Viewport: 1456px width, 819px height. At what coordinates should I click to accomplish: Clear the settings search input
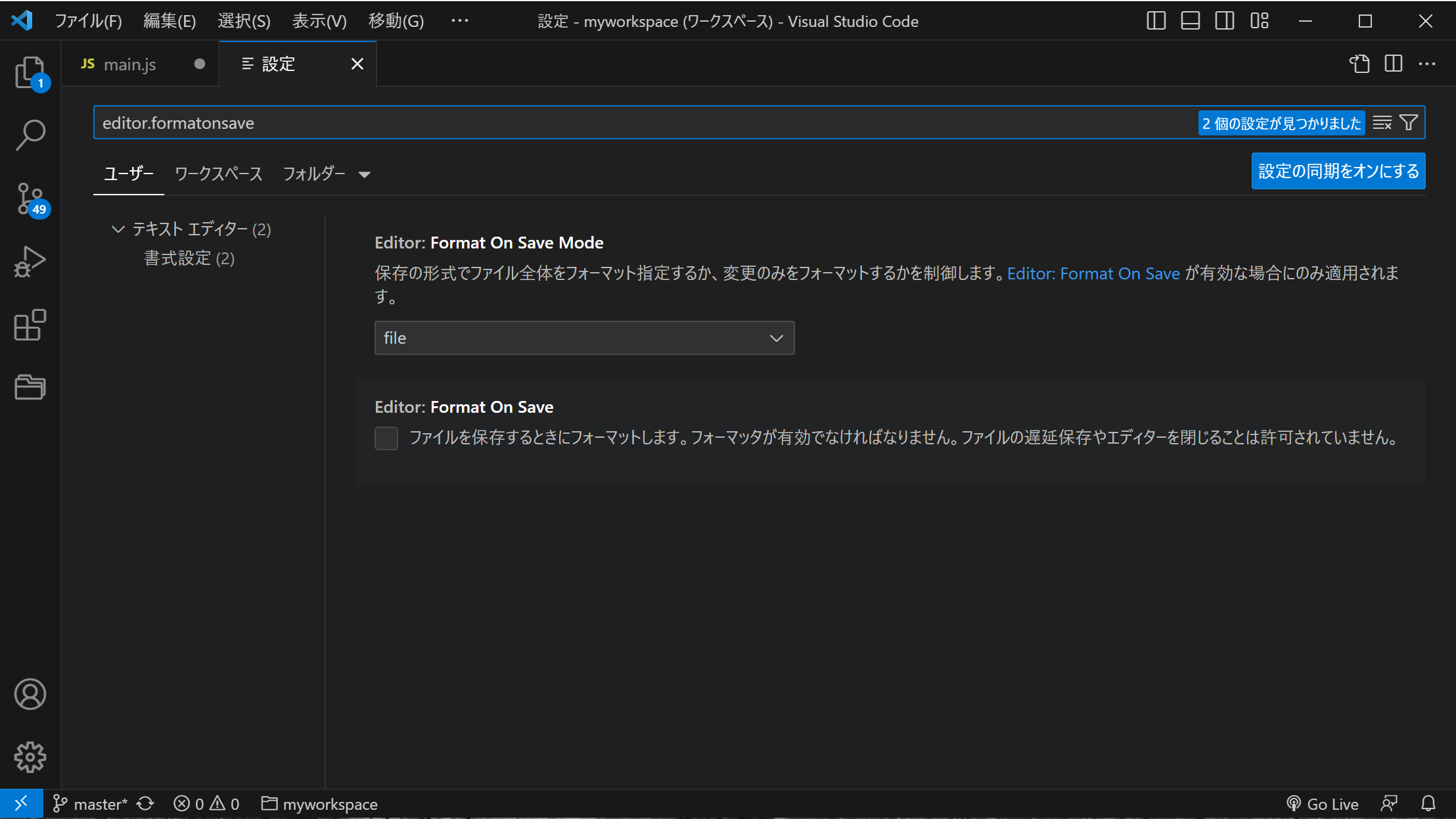click(1382, 123)
